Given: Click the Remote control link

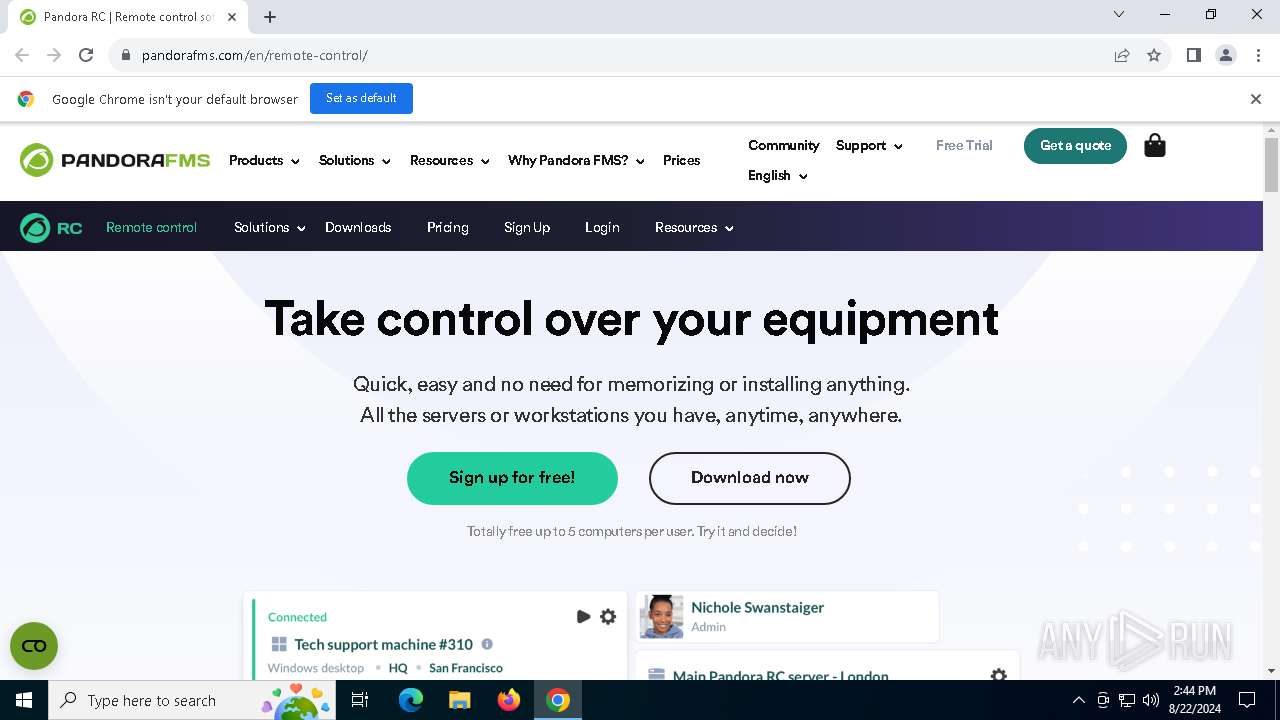Looking at the screenshot, I should (x=151, y=228).
